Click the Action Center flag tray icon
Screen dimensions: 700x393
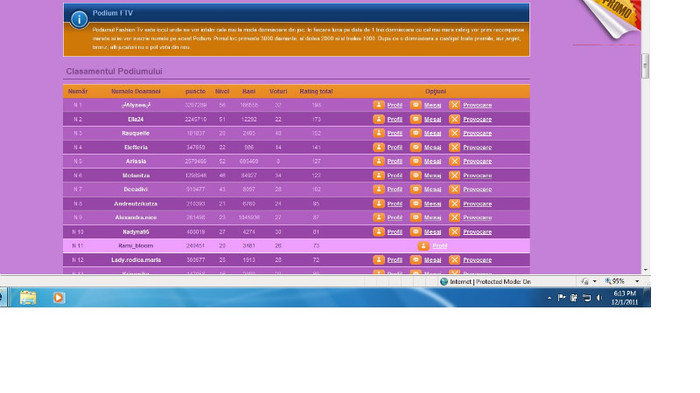click(x=561, y=297)
